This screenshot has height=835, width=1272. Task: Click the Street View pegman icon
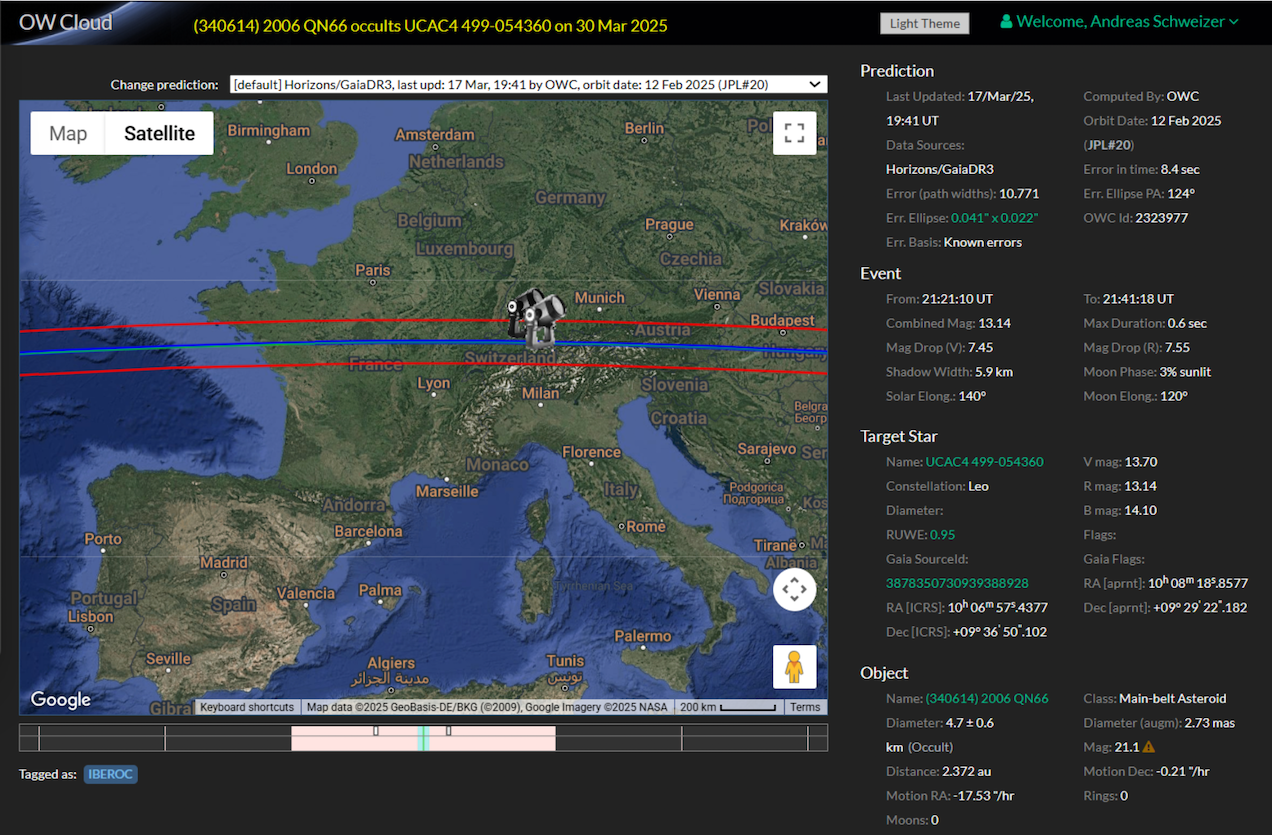point(795,667)
